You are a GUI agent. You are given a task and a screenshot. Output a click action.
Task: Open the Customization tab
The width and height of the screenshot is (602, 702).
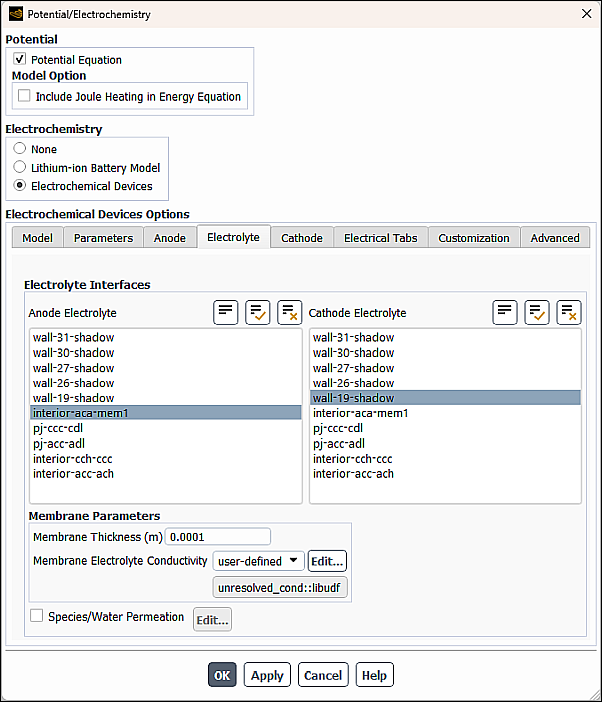pyautogui.click(x=474, y=238)
